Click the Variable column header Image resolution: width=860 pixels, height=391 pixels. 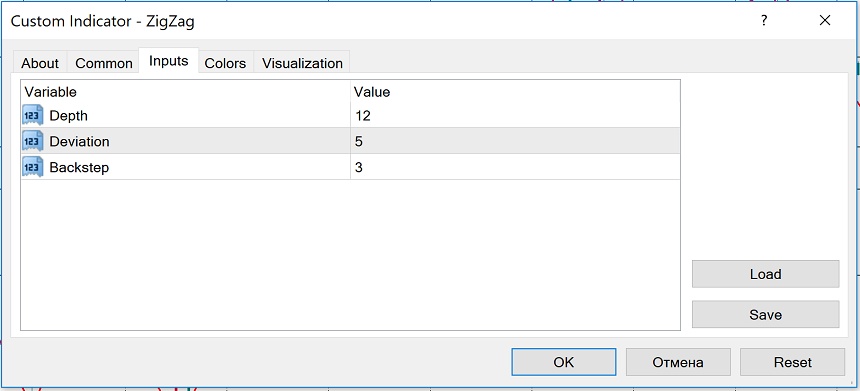185,92
